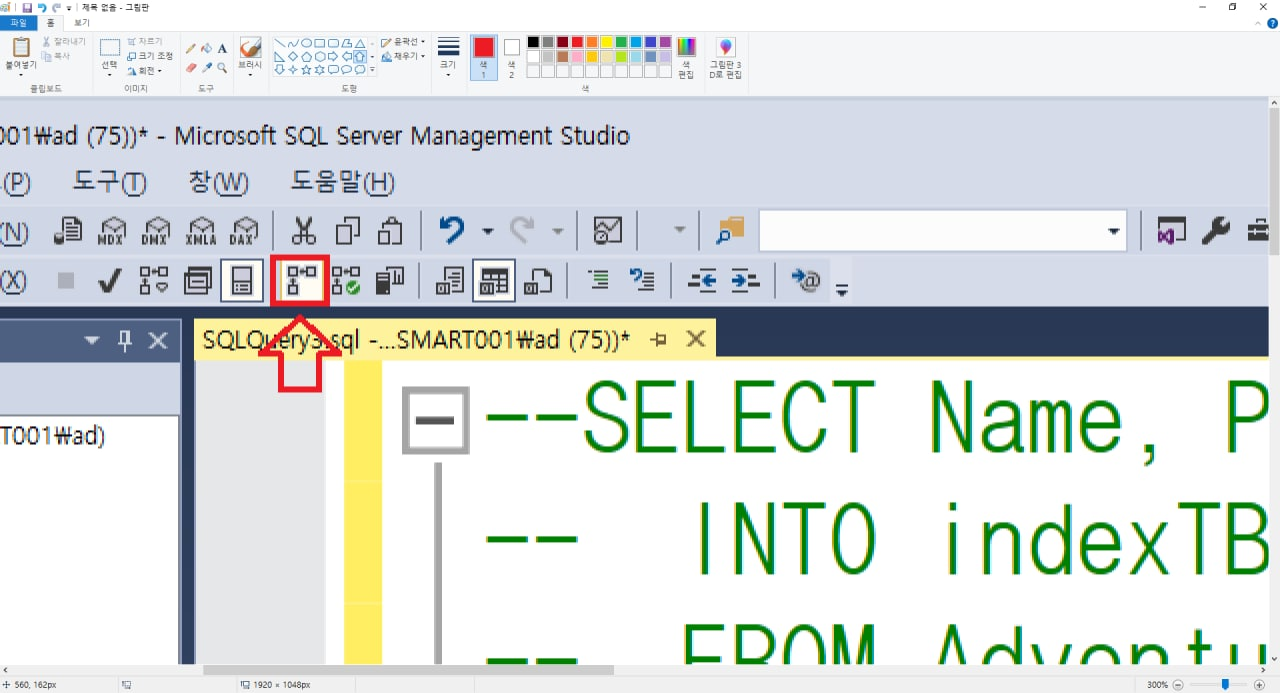
Task: Click the comment out lines icon in SSMS
Action: click(x=599, y=281)
